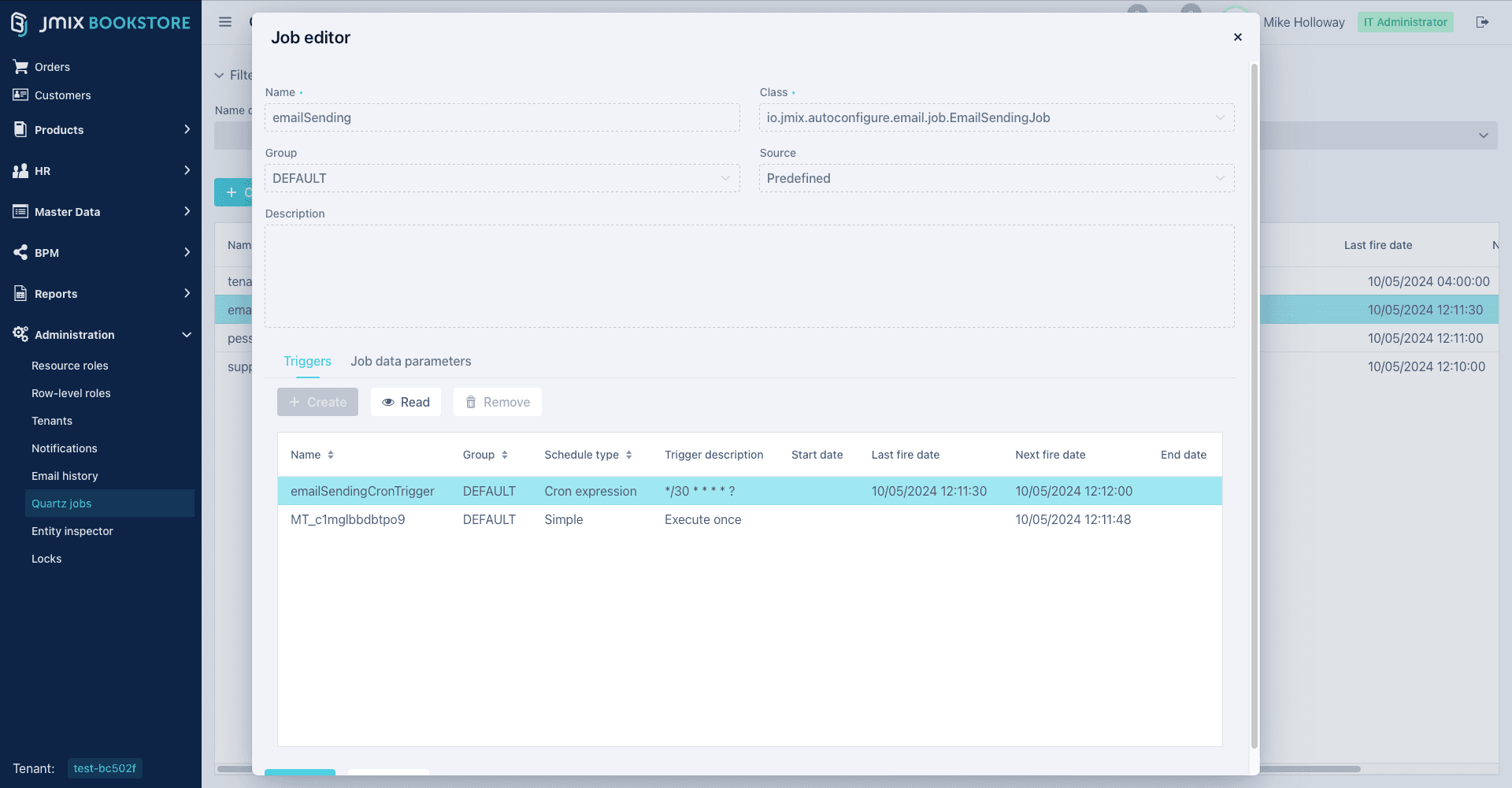This screenshot has width=1512, height=788.
Task: Open the Group combo box
Action: pyautogui.click(x=725, y=178)
